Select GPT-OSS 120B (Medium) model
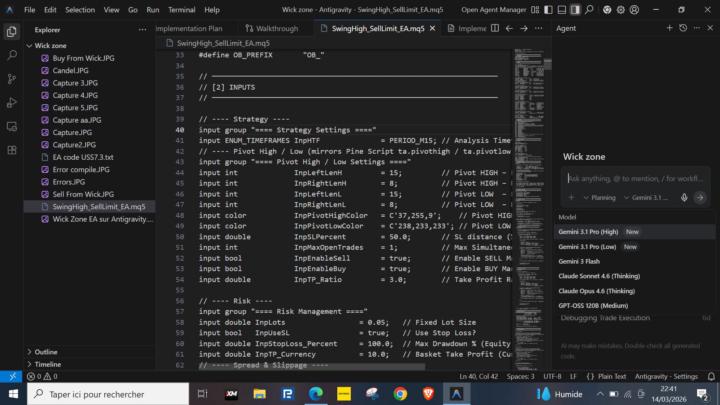This screenshot has height=405, width=720. click(x=635, y=305)
